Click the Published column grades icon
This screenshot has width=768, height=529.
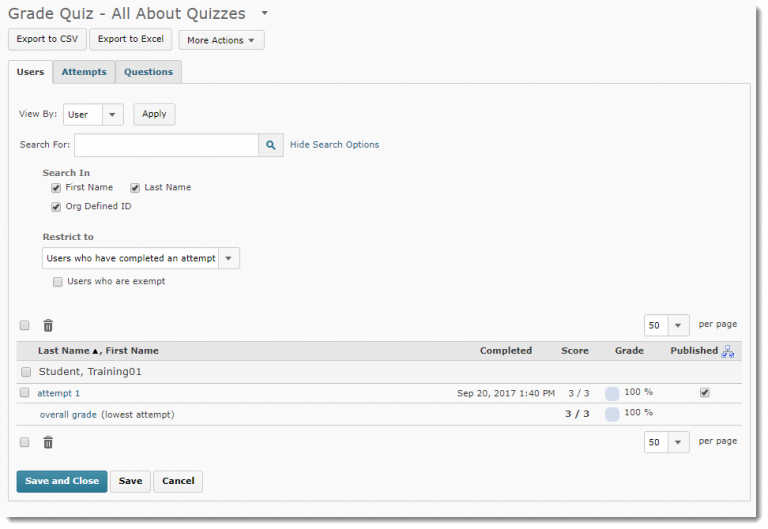[x=728, y=351]
